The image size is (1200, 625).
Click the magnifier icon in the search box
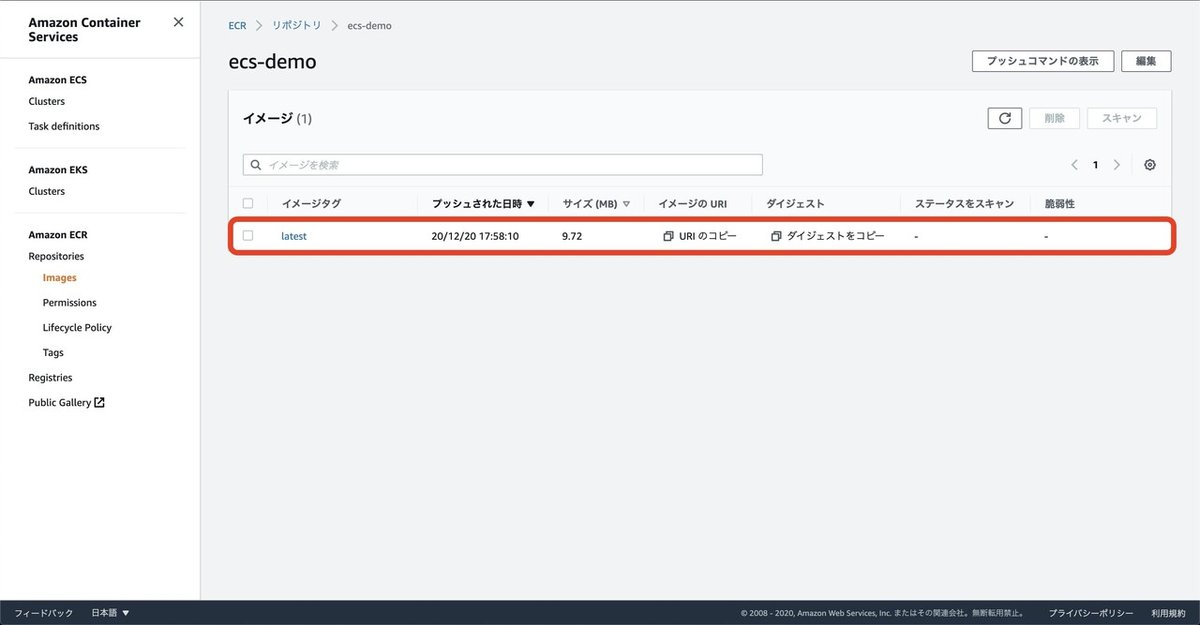[256, 164]
